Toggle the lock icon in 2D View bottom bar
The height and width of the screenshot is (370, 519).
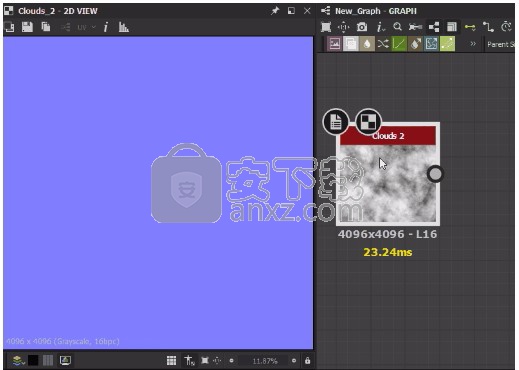pyautogui.click(x=307, y=360)
